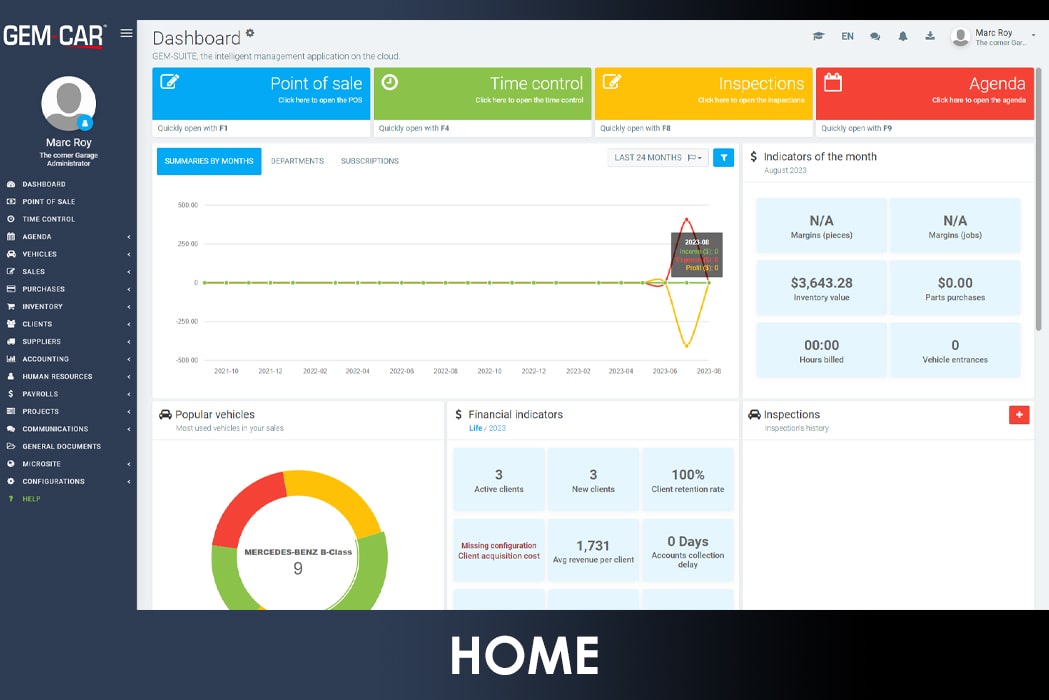Open the Point of sale tile
The image size is (1049, 700).
click(x=261, y=93)
